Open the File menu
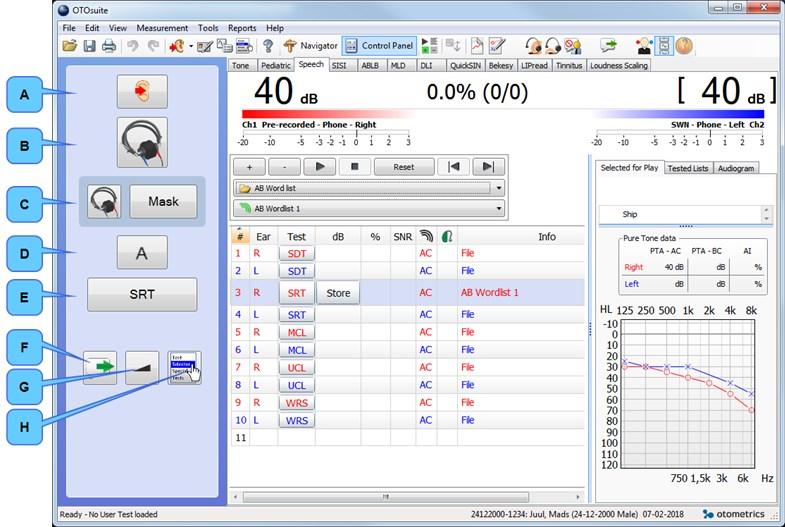The width and height of the screenshot is (785, 527). 69,28
